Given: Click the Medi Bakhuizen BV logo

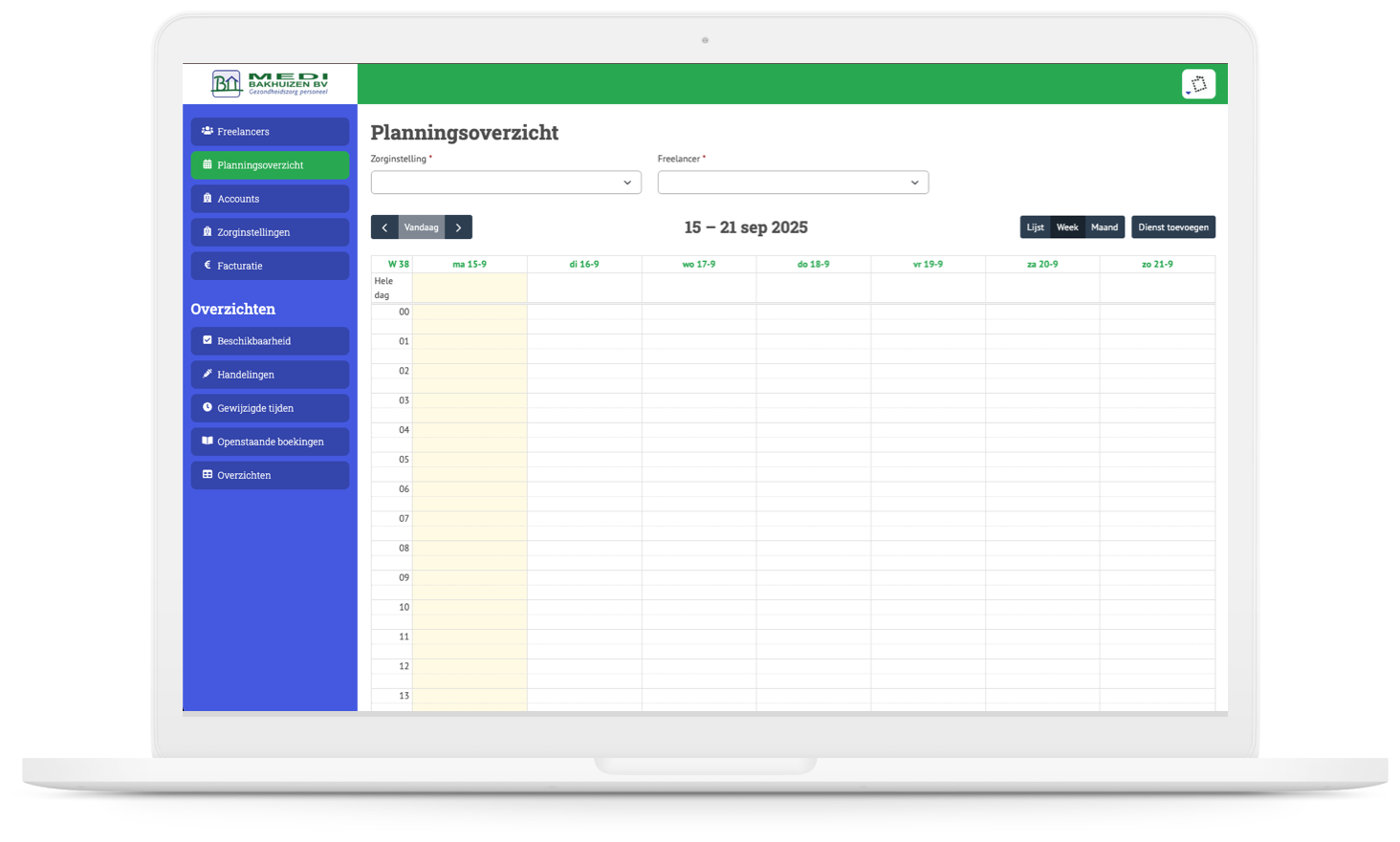Looking at the screenshot, I should [270, 84].
